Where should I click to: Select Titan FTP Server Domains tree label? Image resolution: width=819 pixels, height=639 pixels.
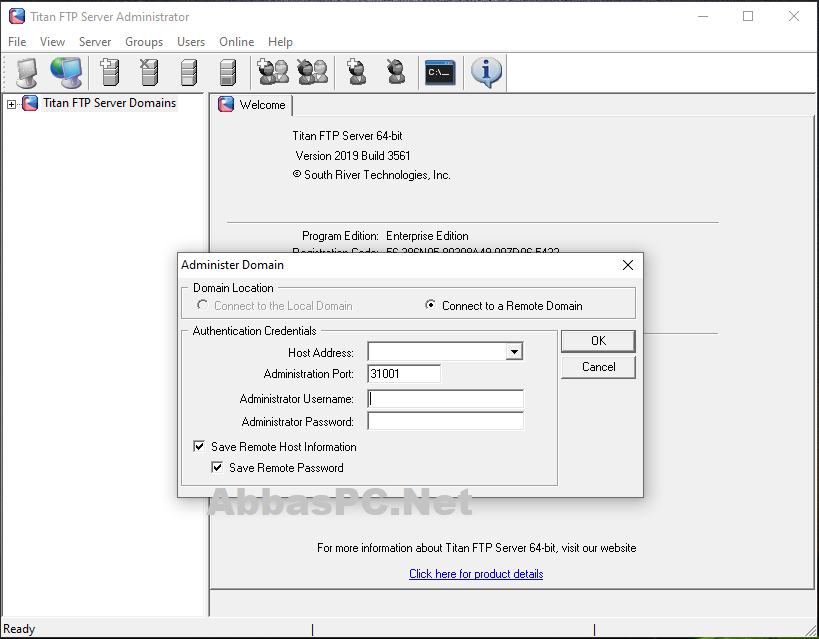(x=109, y=103)
